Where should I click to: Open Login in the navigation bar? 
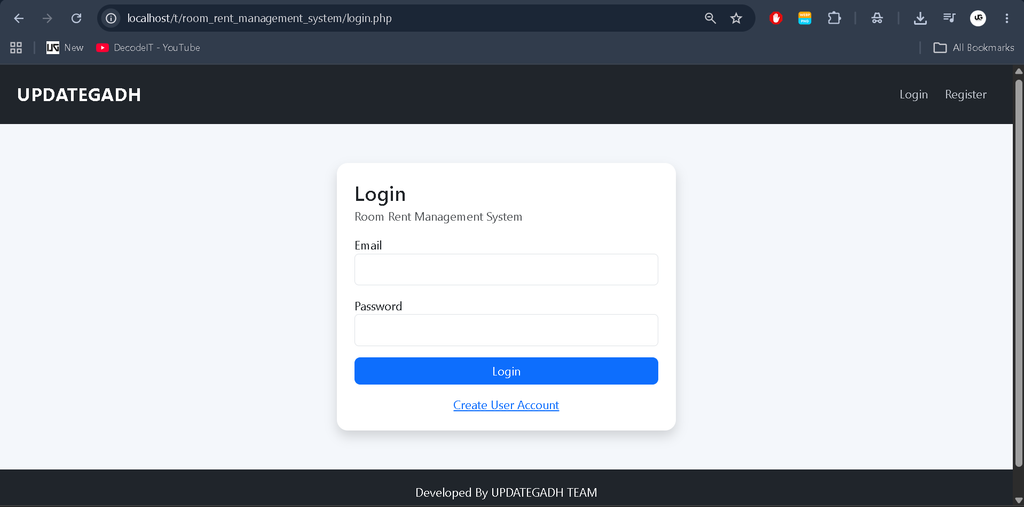(x=914, y=95)
